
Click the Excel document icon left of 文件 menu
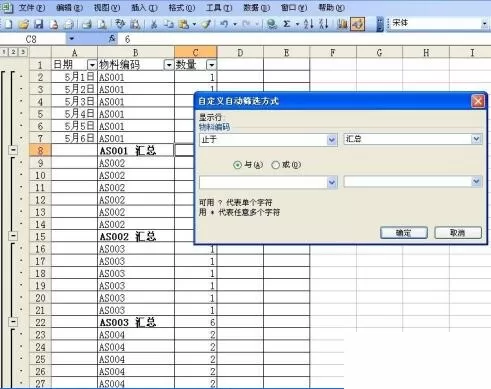point(7,7)
